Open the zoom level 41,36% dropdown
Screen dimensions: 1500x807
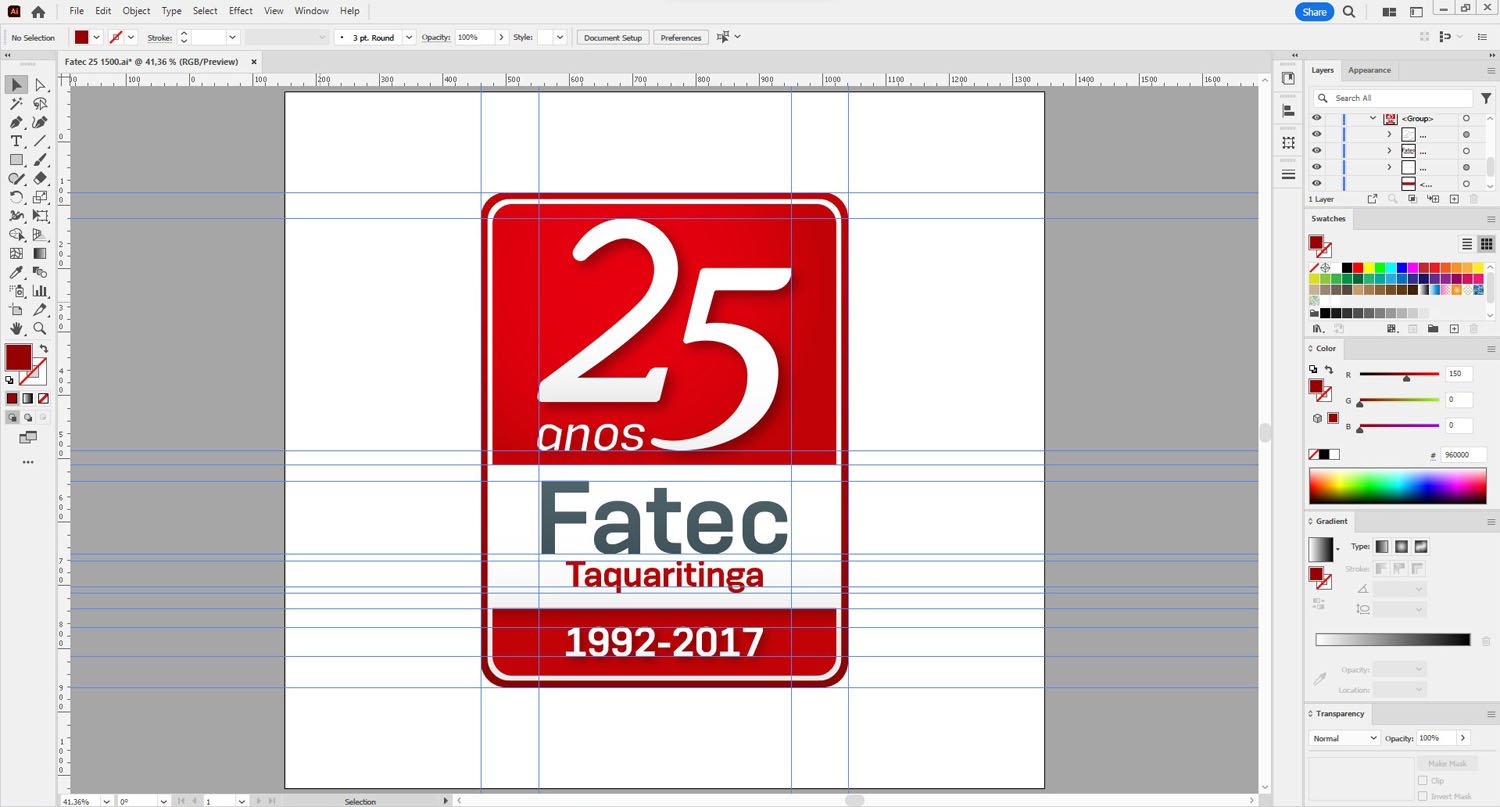pos(105,801)
